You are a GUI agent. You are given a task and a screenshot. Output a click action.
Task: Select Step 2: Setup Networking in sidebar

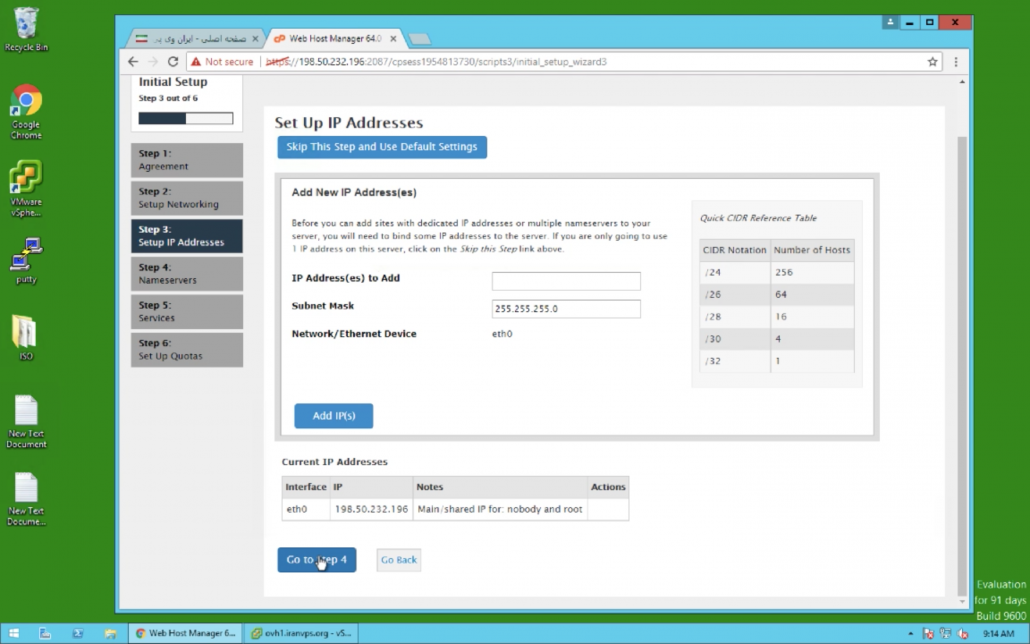coord(187,198)
